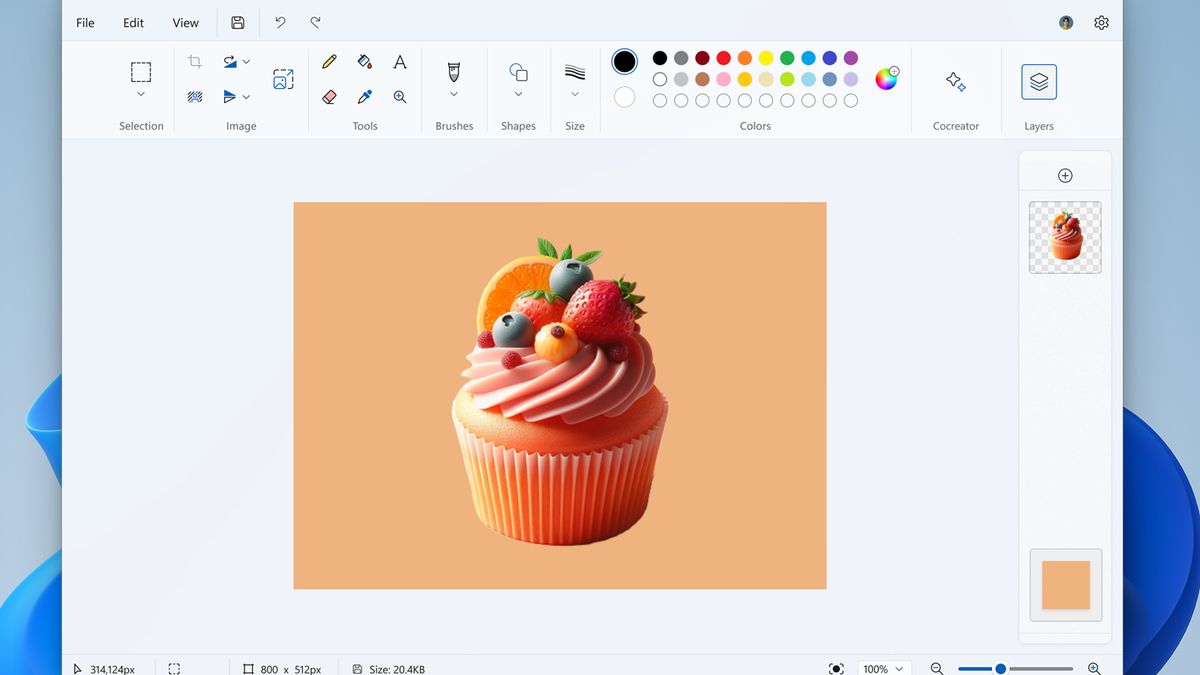Click the rectangular Selection tool
Image resolution: width=1200 pixels, height=675 pixels.
tap(141, 72)
